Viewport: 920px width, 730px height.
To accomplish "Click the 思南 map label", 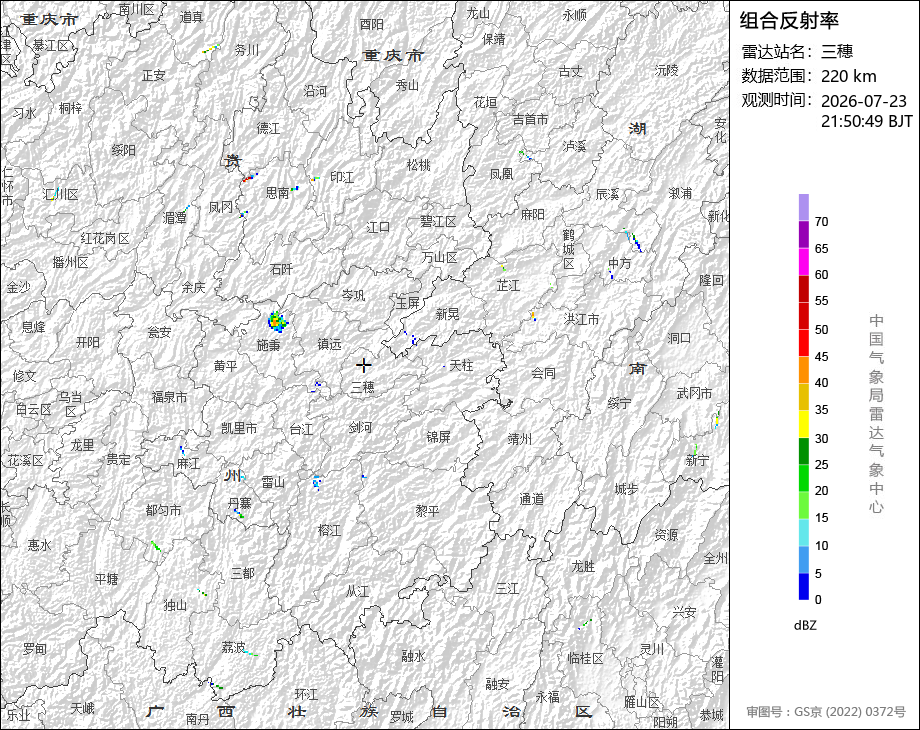I will (278, 192).
